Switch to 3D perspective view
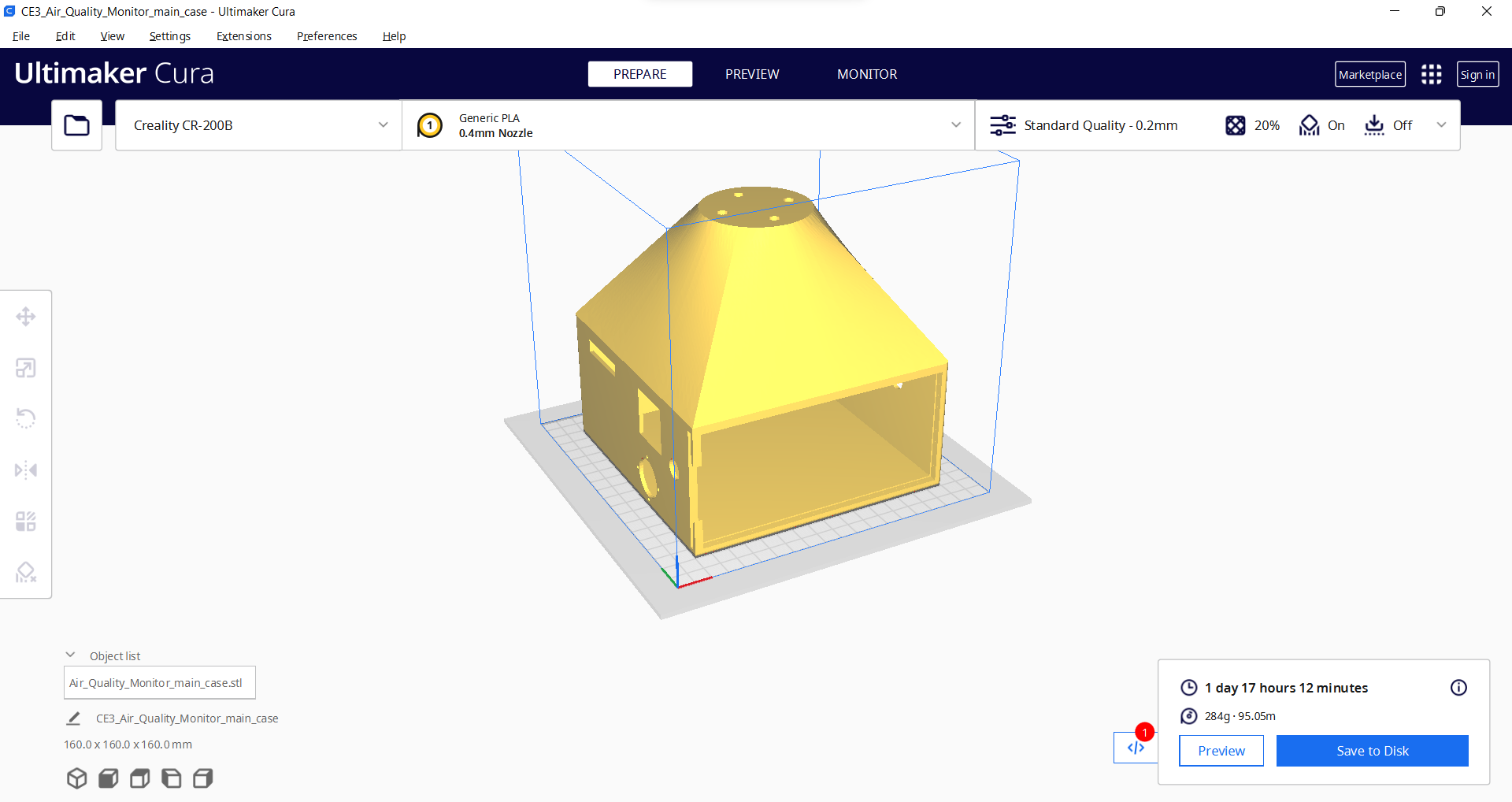 point(76,778)
